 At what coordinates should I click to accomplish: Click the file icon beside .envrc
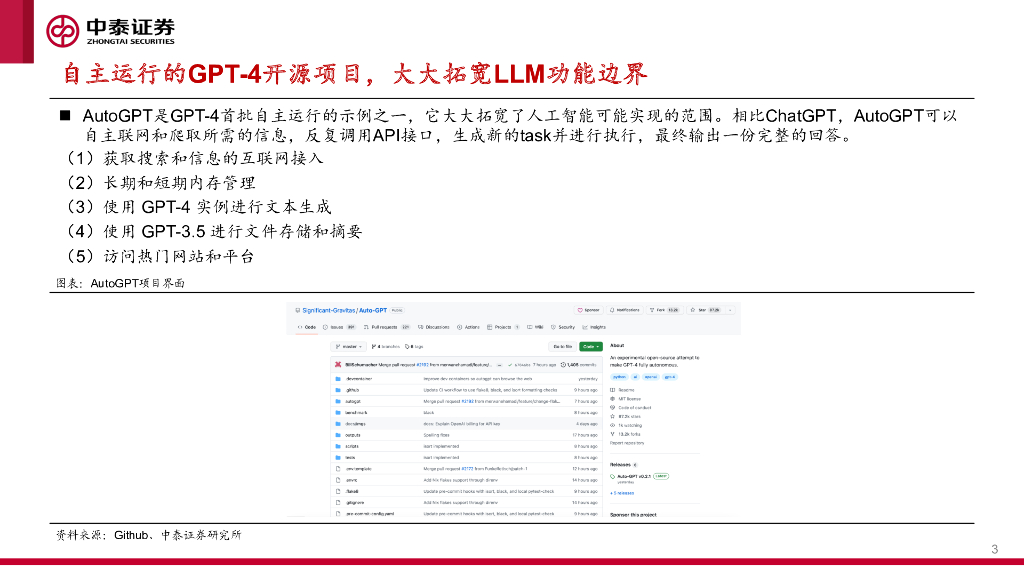pos(338,480)
